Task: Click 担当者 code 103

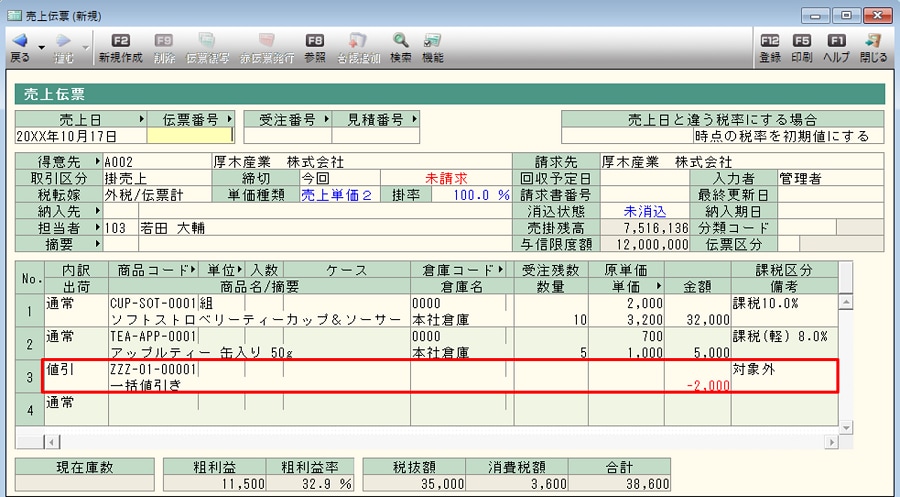Action: point(121,228)
